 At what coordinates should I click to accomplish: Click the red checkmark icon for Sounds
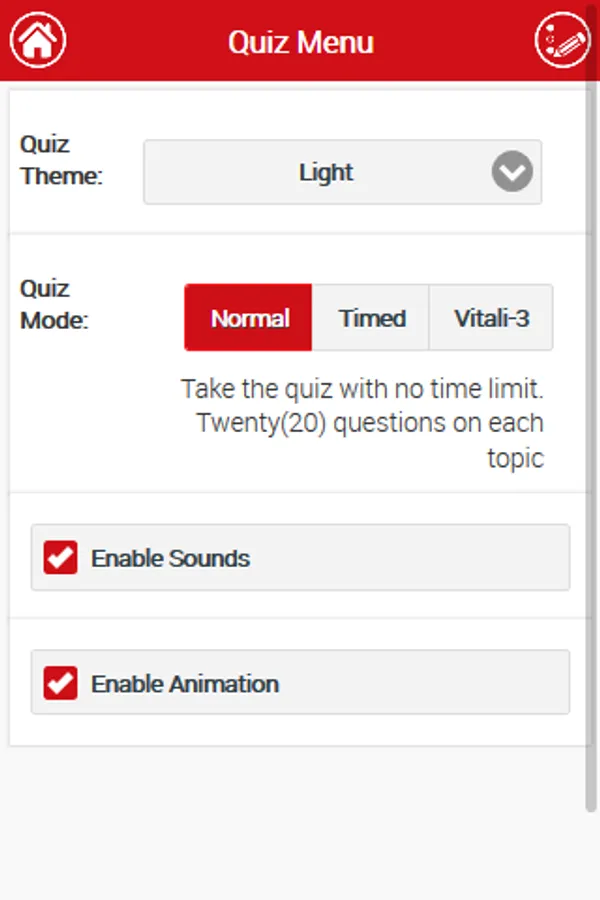point(61,558)
